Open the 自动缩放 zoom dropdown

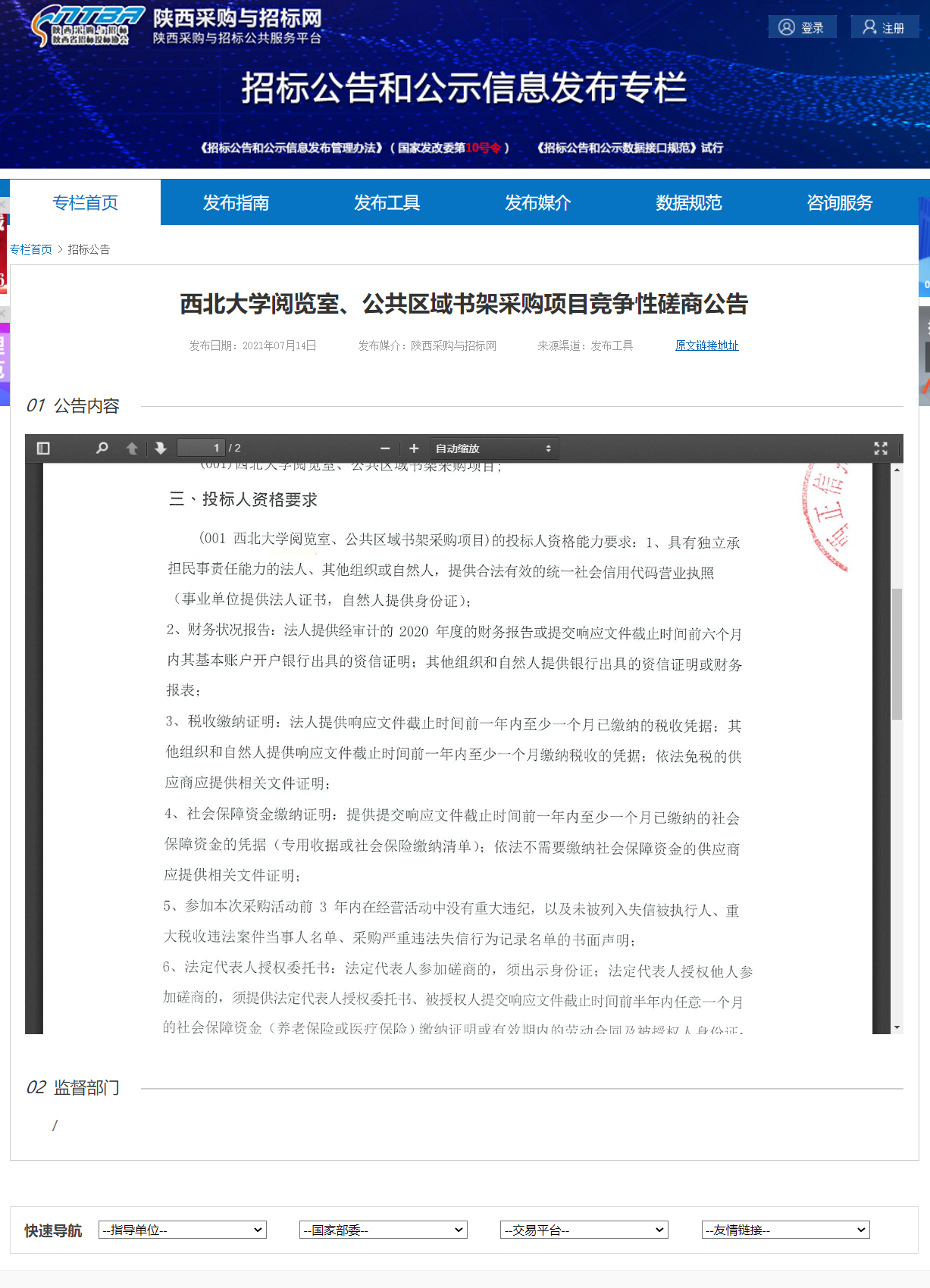click(494, 449)
